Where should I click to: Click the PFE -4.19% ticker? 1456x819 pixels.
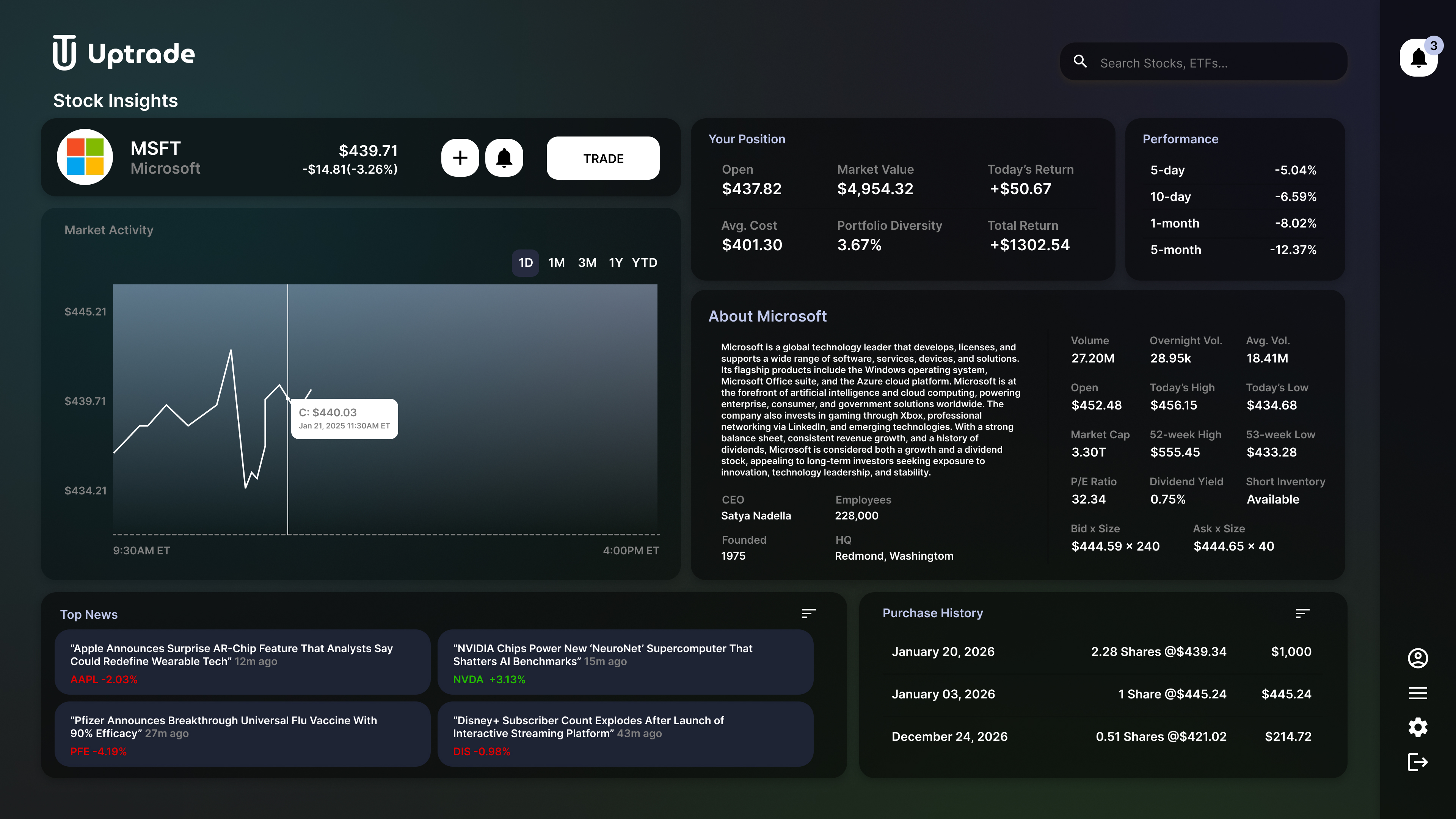point(98,752)
